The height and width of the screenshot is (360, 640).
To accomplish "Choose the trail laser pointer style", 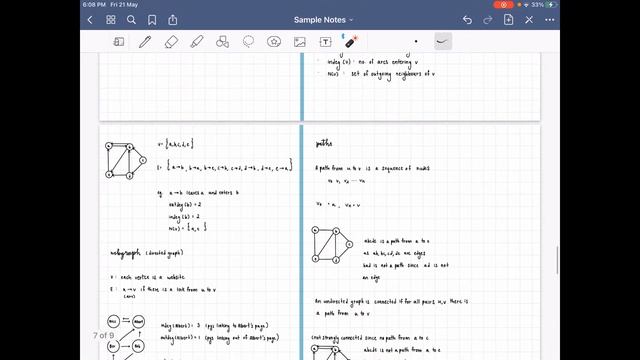I will [442, 41].
